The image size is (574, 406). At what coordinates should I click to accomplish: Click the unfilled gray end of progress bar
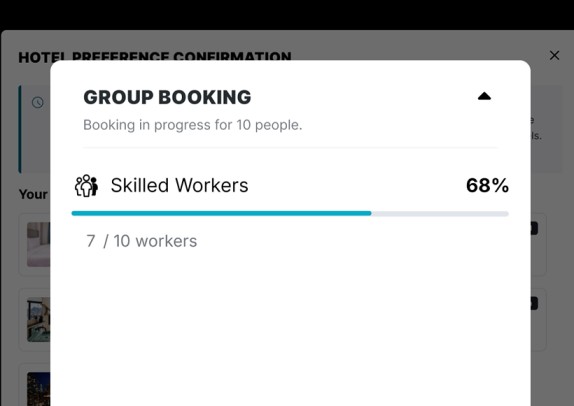[440, 213]
